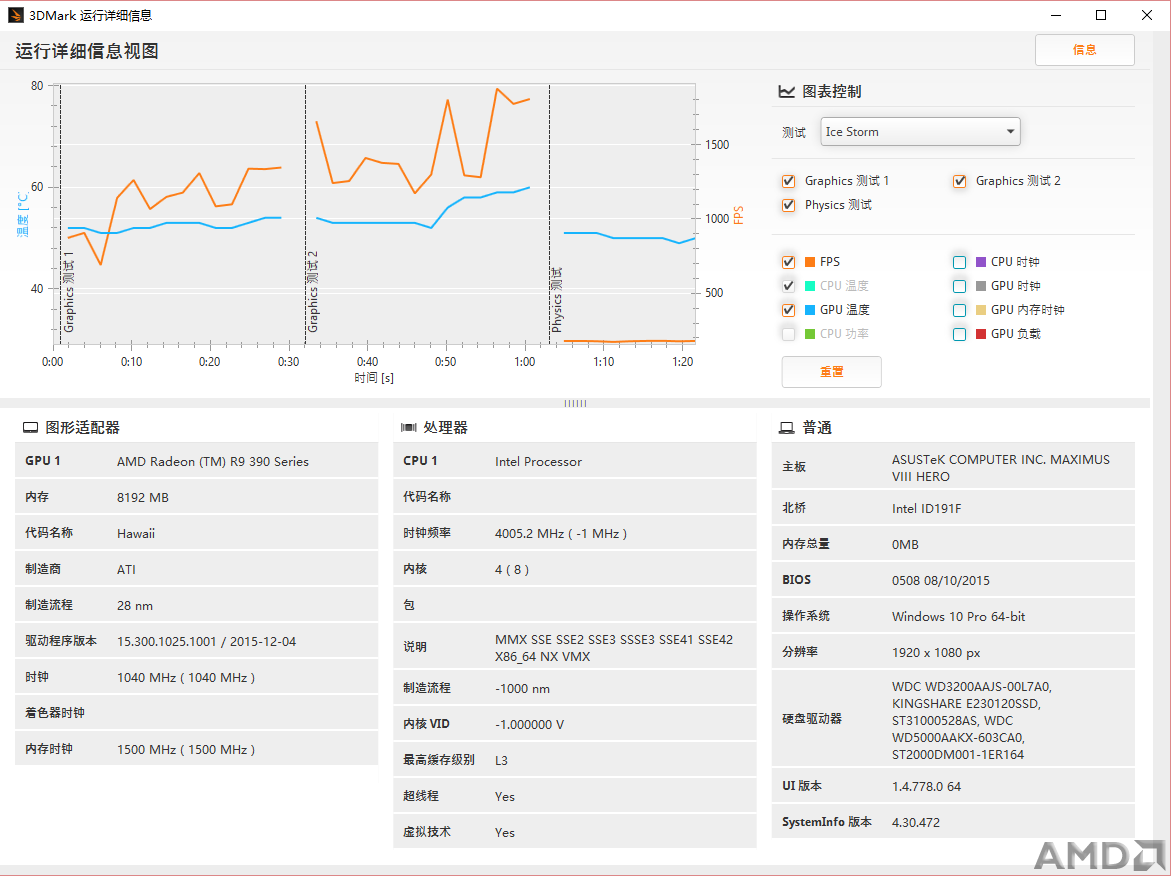Click the chip icon beside 处理器

(x=409, y=428)
